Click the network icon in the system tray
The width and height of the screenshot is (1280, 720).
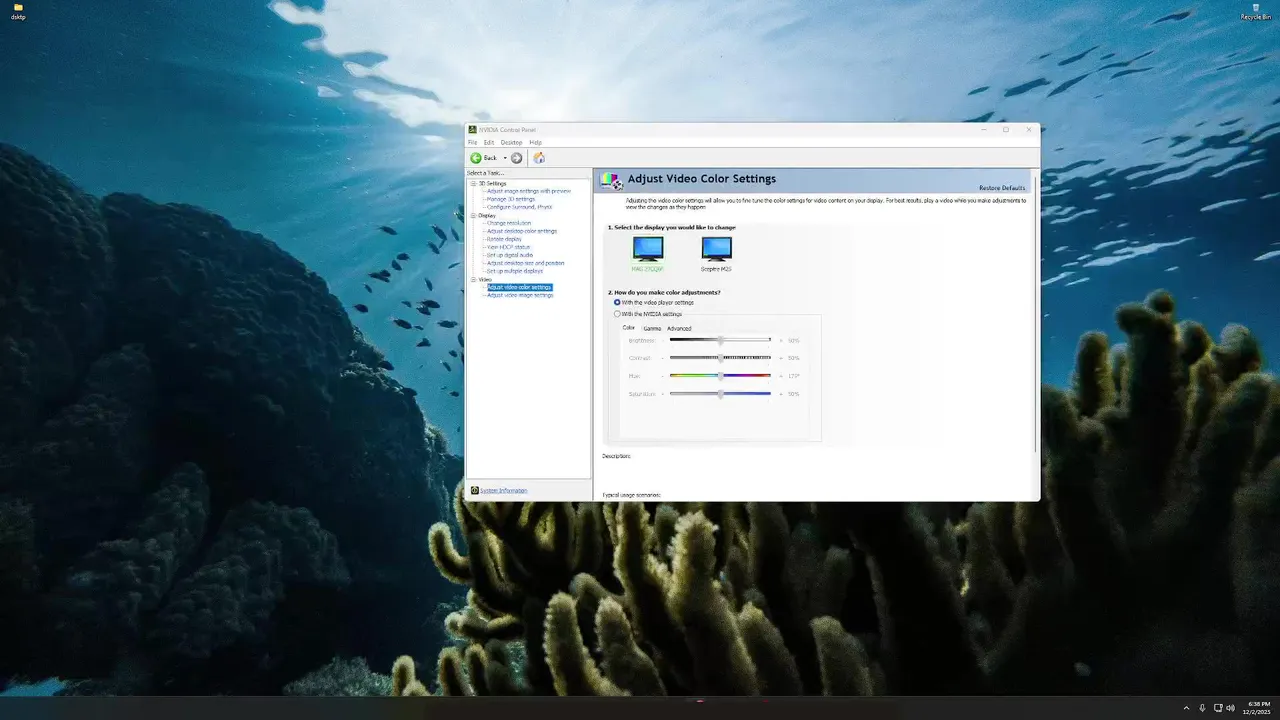1217,708
